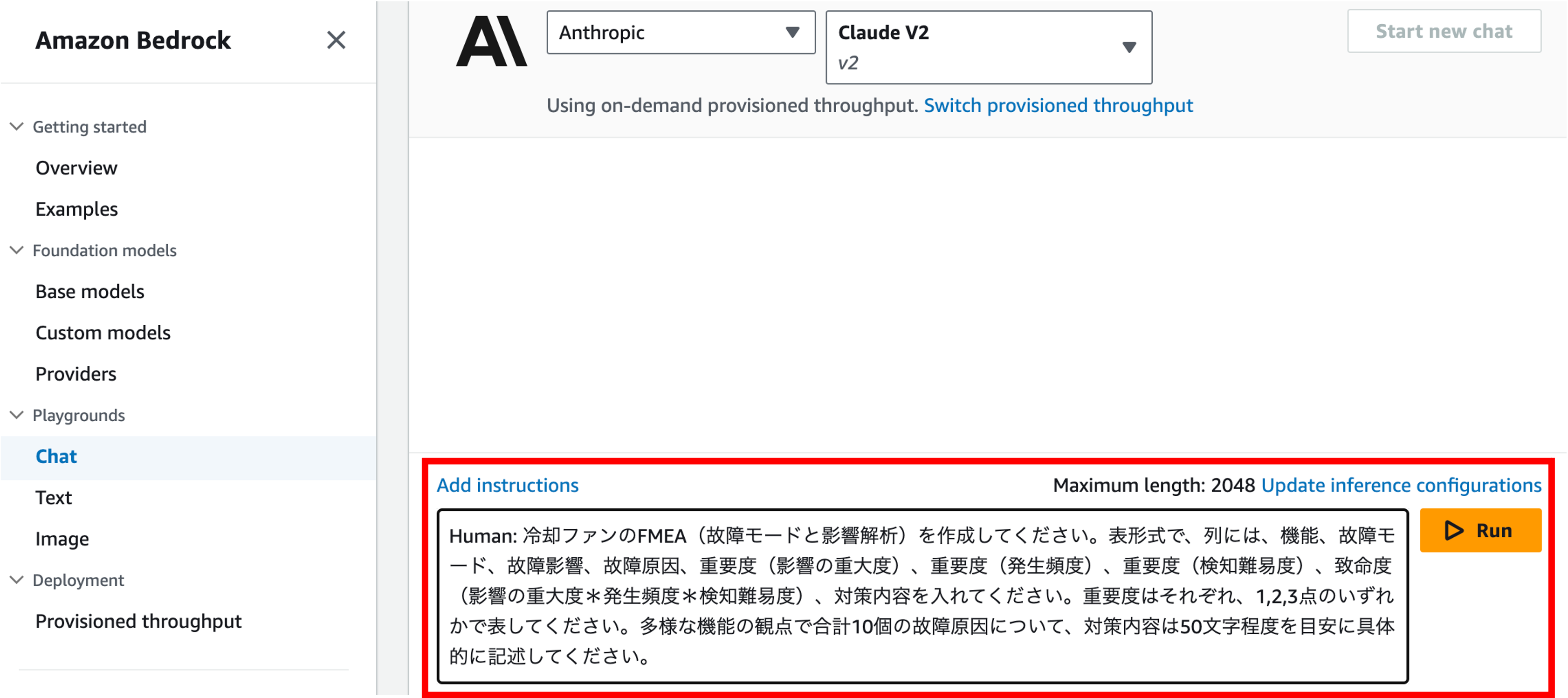
Task: Click Start new chat button
Action: pos(1443,31)
